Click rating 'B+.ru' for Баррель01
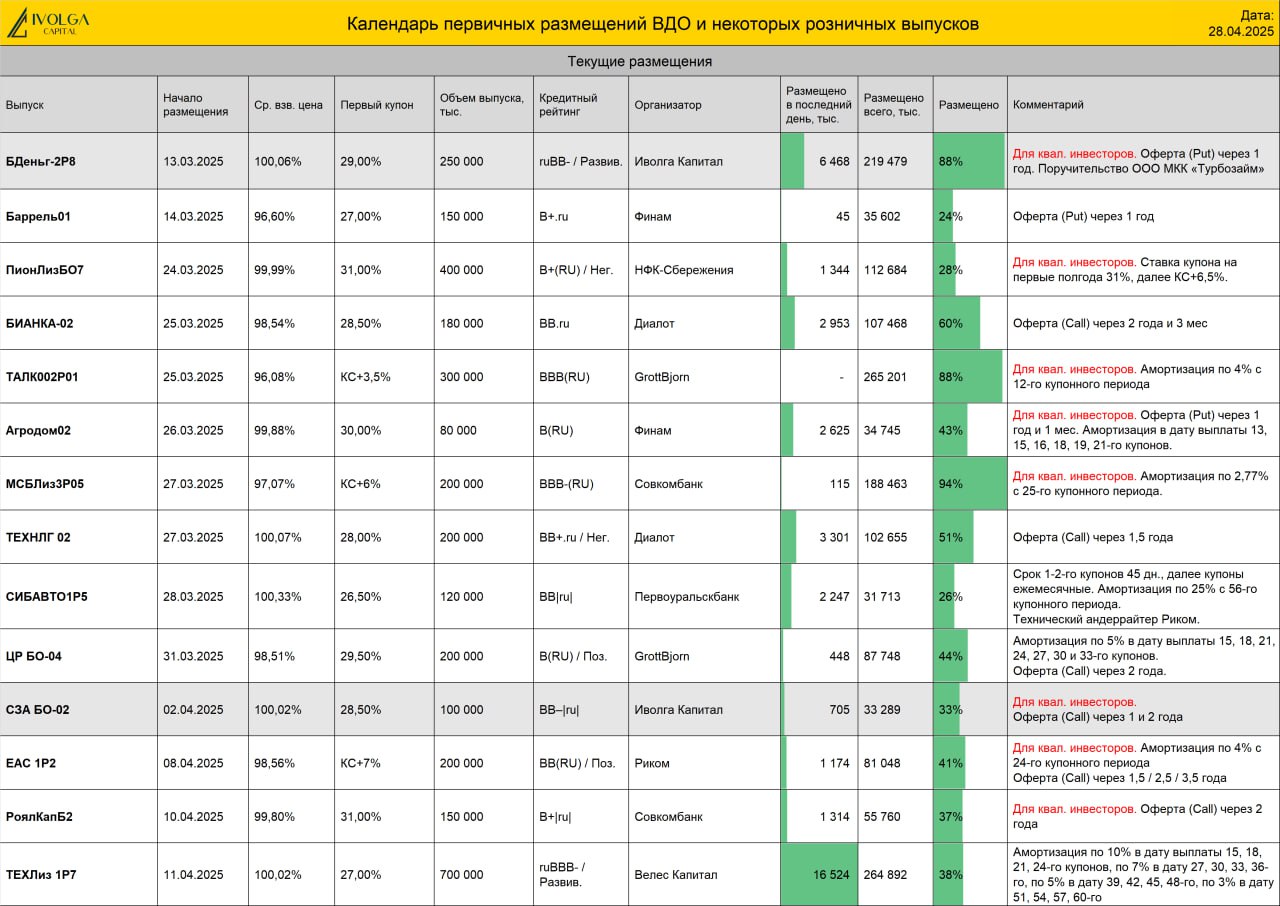Viewport: 1280px width, 906px height. pos(554,216)
